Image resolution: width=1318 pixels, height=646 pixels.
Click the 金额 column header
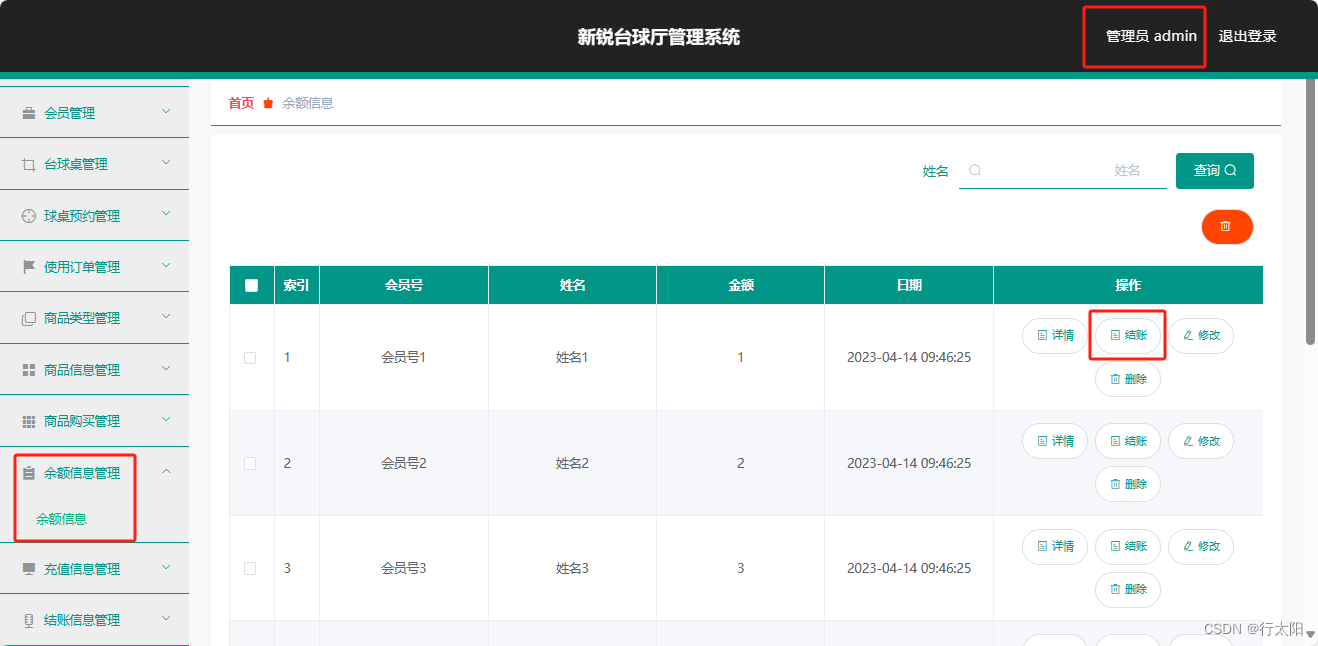741,285
